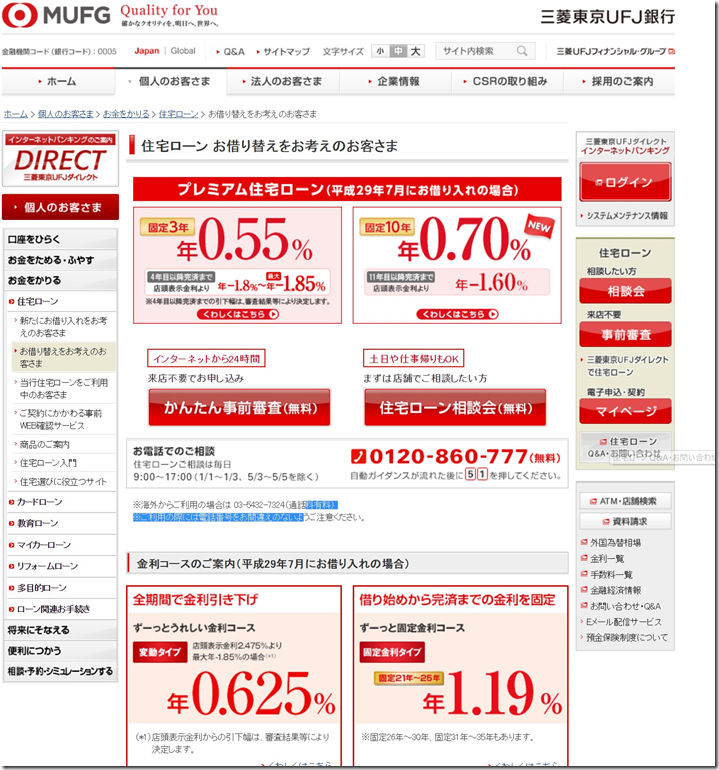Viewport: 719px width, 770px height.
Task: Click the お金をかりる breadcrumb link
Action: (x=126, y=114)
